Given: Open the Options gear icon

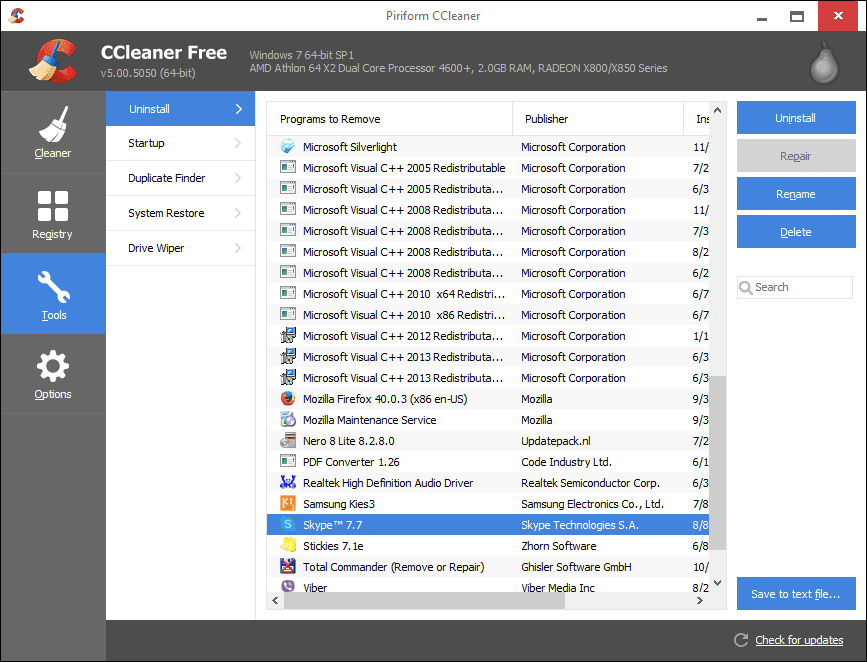Looking at the screenshot, I should (53, 366).
